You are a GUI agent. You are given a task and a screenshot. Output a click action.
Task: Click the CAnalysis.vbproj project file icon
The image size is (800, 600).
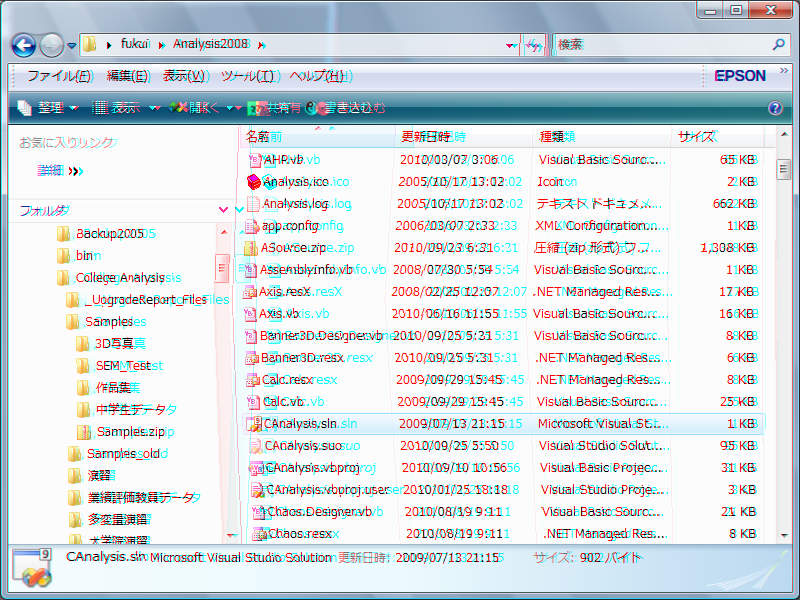(x=256, y=467)
